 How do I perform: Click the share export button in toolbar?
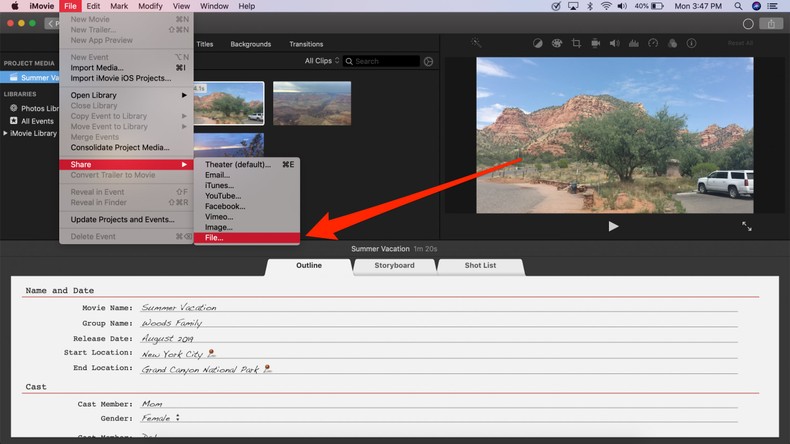click(x=772, y=24)
